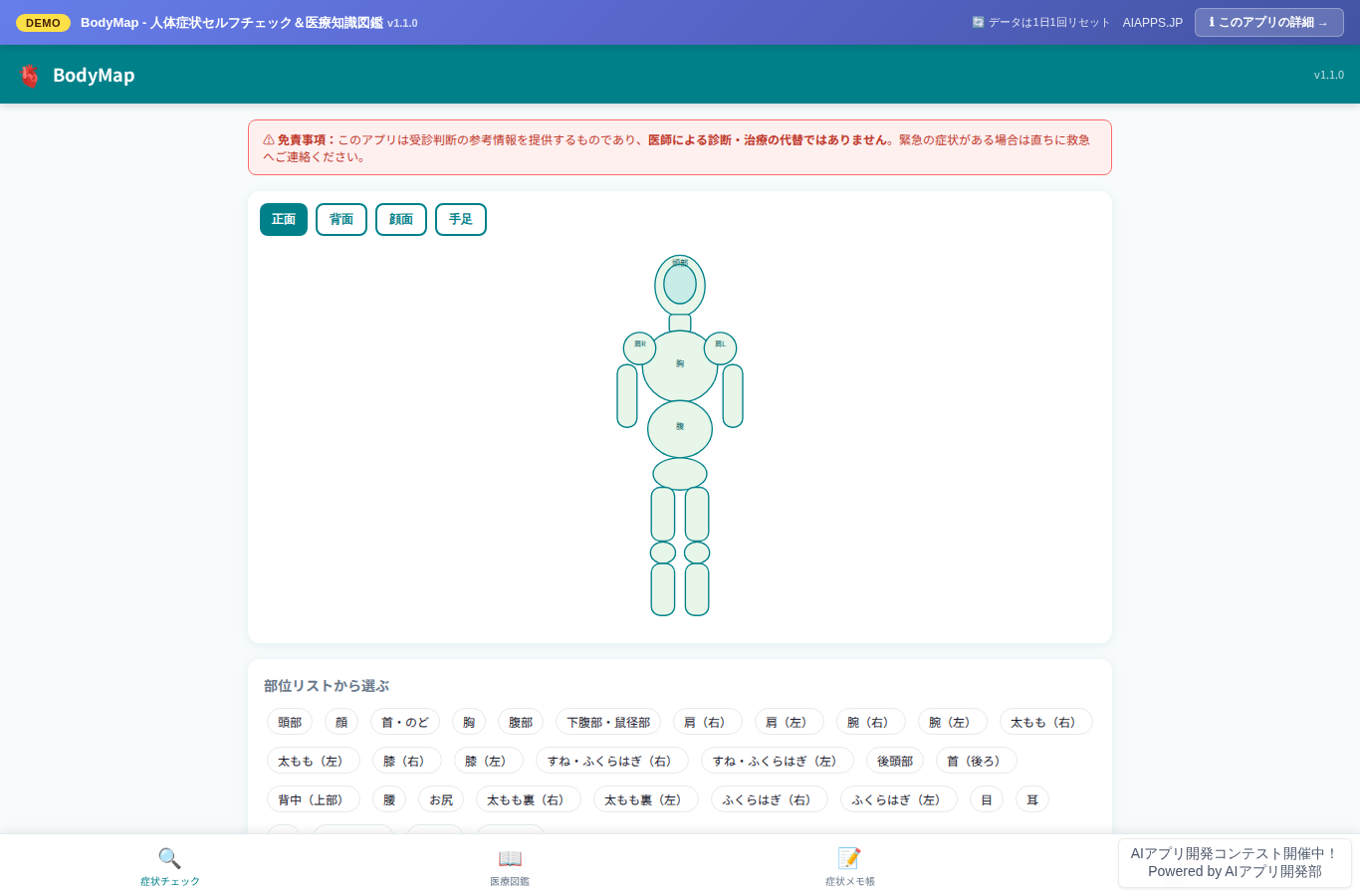This screenshot has width=1360, height=896.
Task: Select the 腹 abdomen region on the diagram
Action: tap(680, 429)
